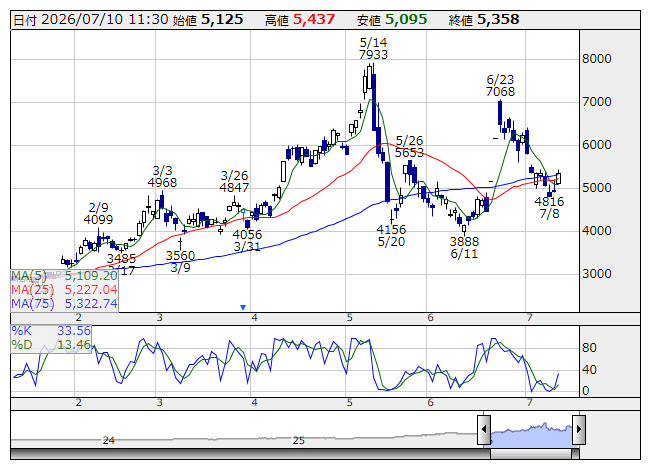Click the 5/14 7933 peak label
The width and height of the screenshot is (653, 470).
373,48
